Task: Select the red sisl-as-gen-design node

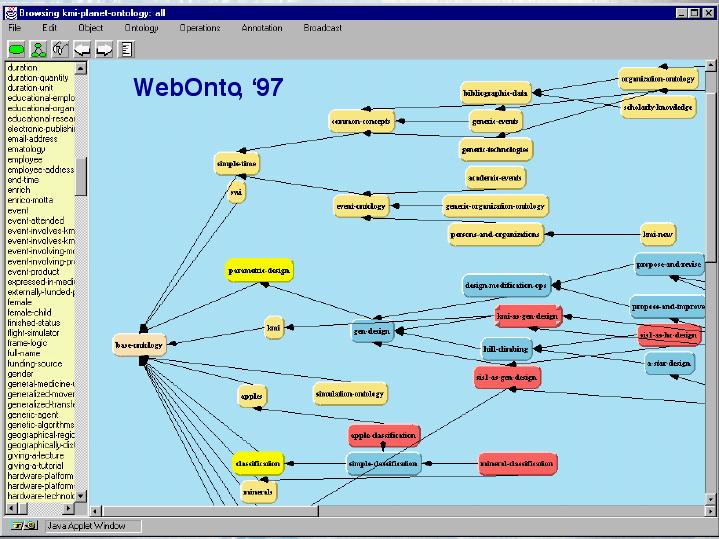Action: 507,378
